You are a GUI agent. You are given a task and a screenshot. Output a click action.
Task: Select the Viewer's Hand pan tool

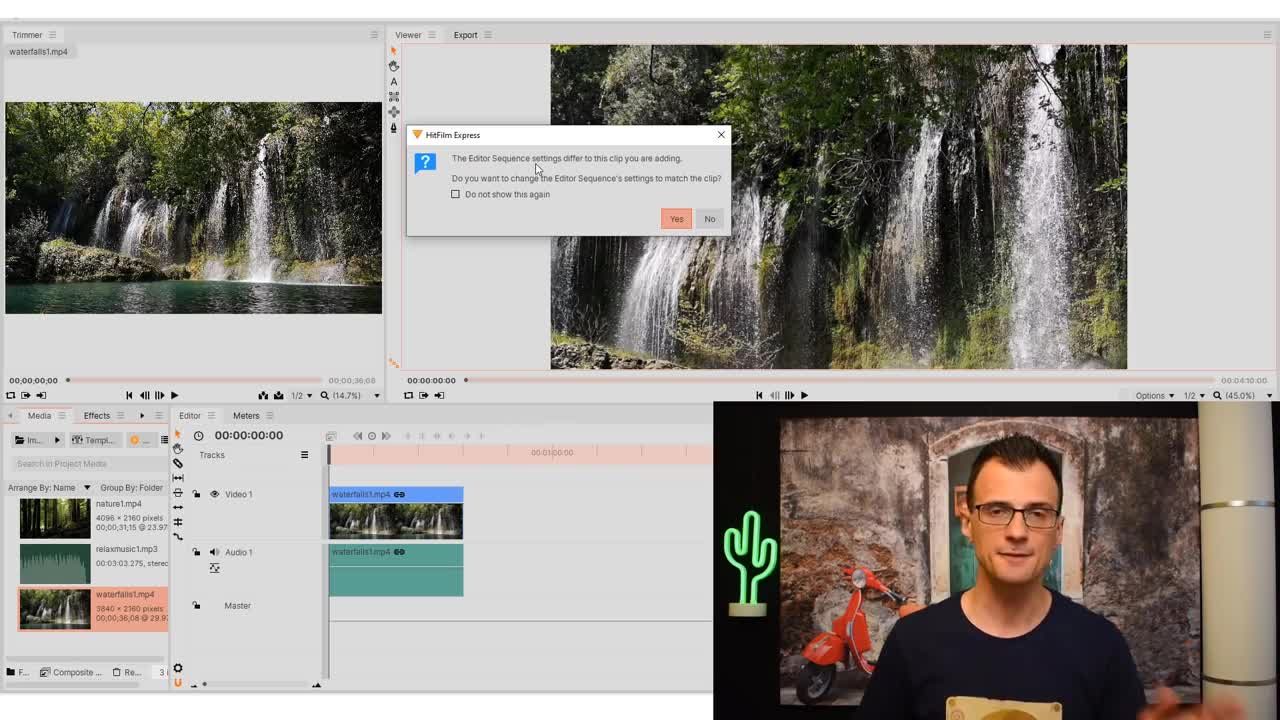pyautogui.click(x=394, y=66)
